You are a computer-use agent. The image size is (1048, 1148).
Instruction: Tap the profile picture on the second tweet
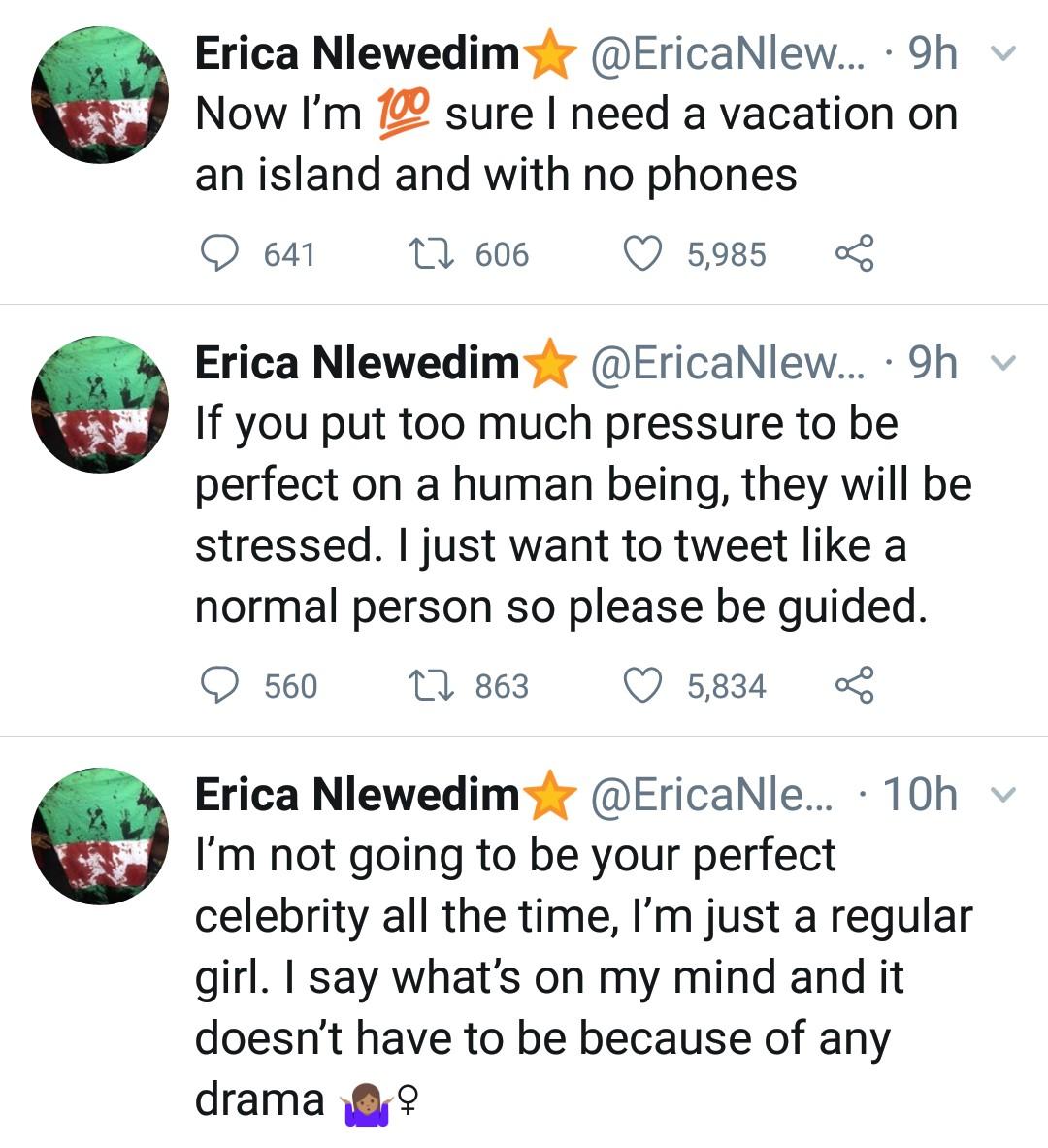point(100,405)
